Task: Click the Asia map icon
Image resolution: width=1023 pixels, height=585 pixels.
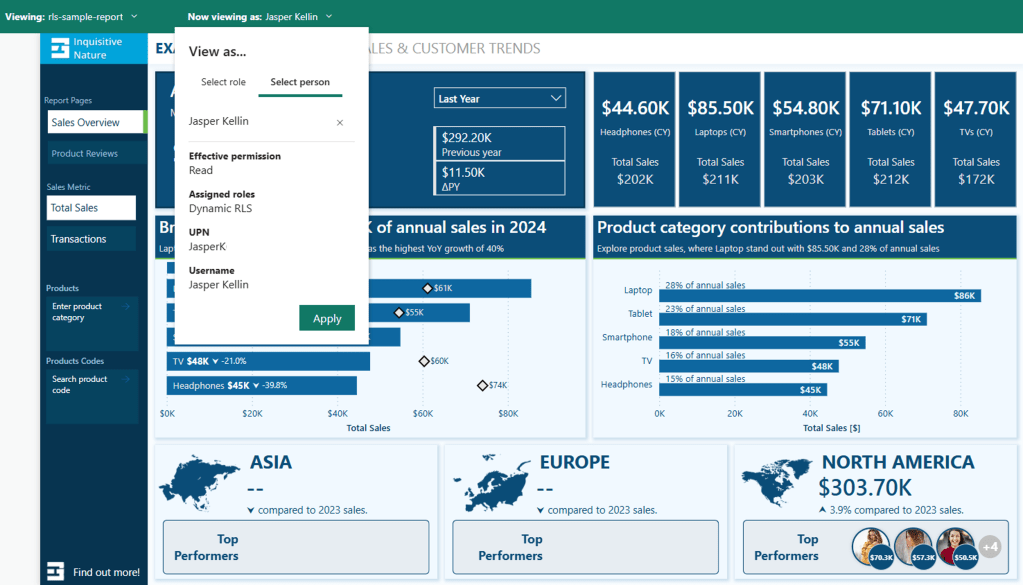Action: 199,481
